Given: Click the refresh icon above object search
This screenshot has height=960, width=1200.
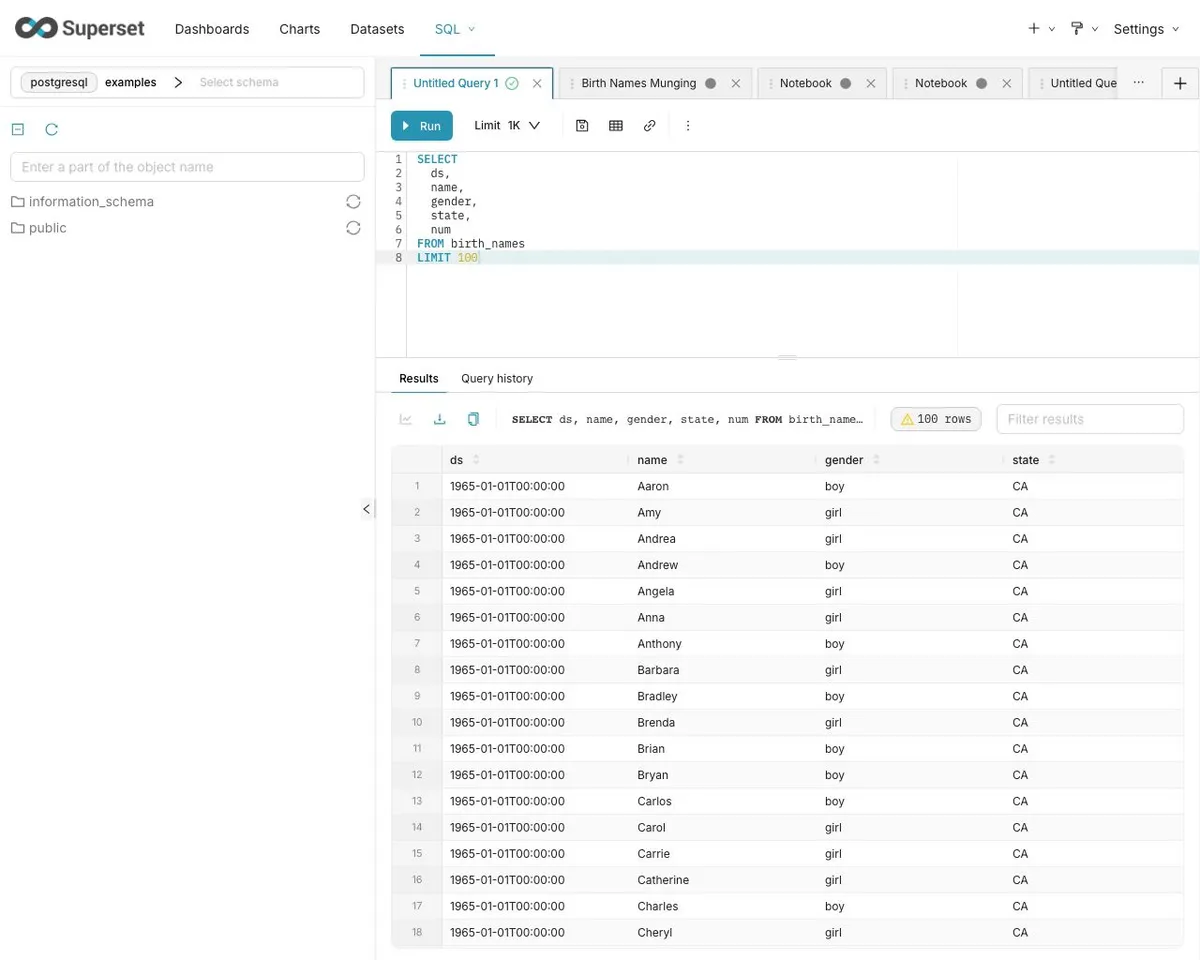Looking at the screenshot, I should click(52, 129).
